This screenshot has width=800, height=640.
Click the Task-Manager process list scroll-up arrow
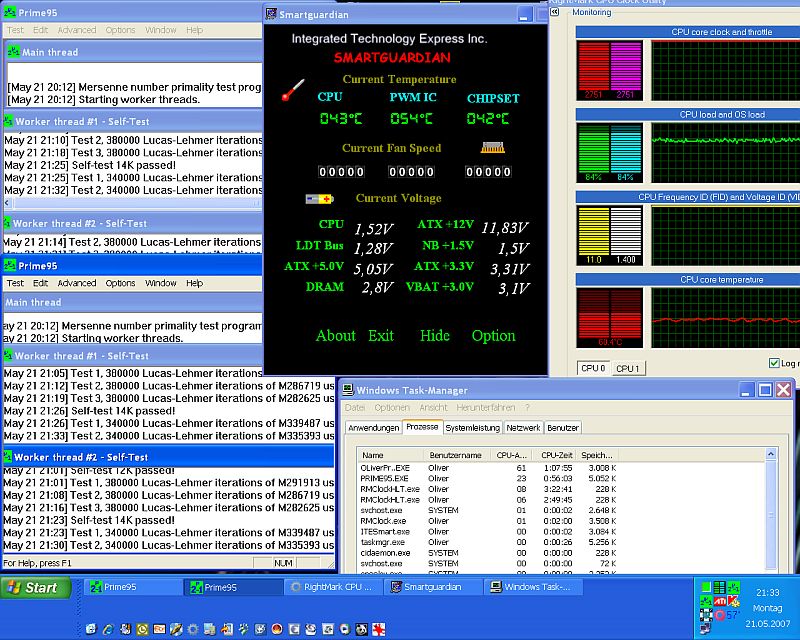pos(771,454)
